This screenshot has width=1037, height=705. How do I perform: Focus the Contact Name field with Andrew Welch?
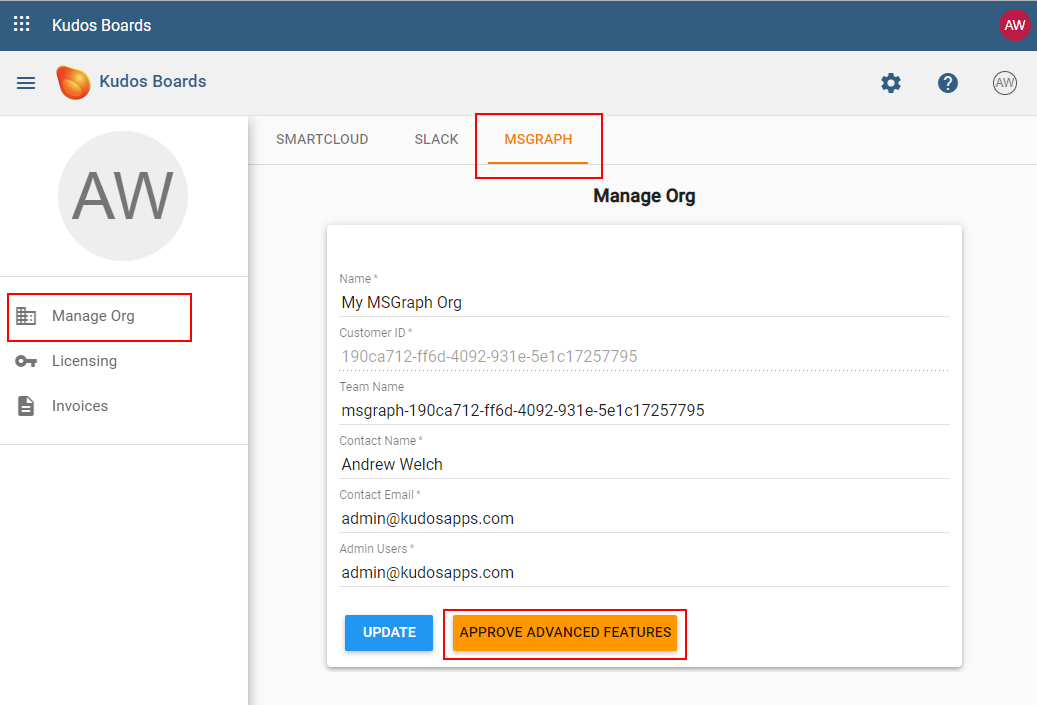(645, 464)
